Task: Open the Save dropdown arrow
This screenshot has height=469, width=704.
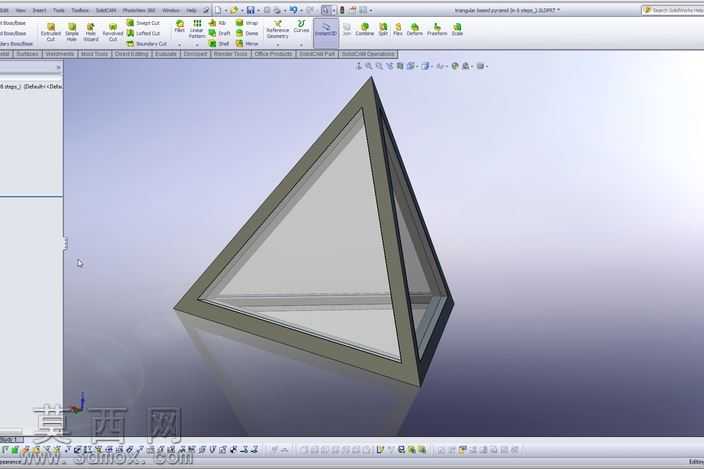Action: tap(258, 10)
